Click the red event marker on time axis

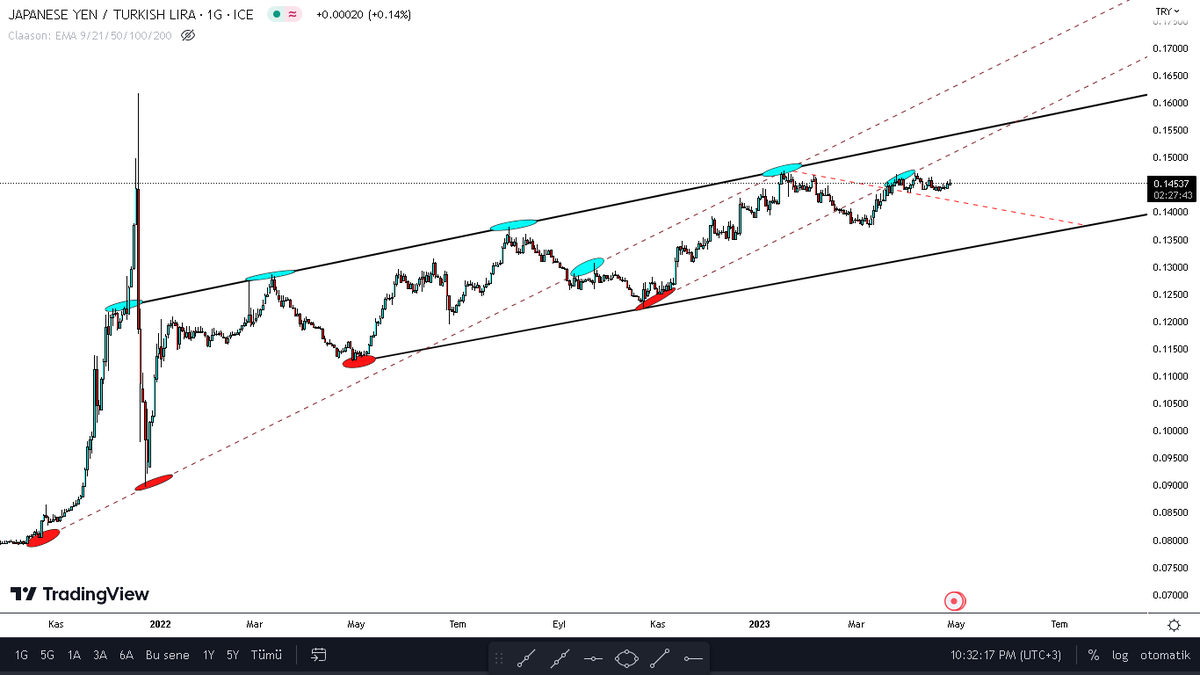(955, 601)
